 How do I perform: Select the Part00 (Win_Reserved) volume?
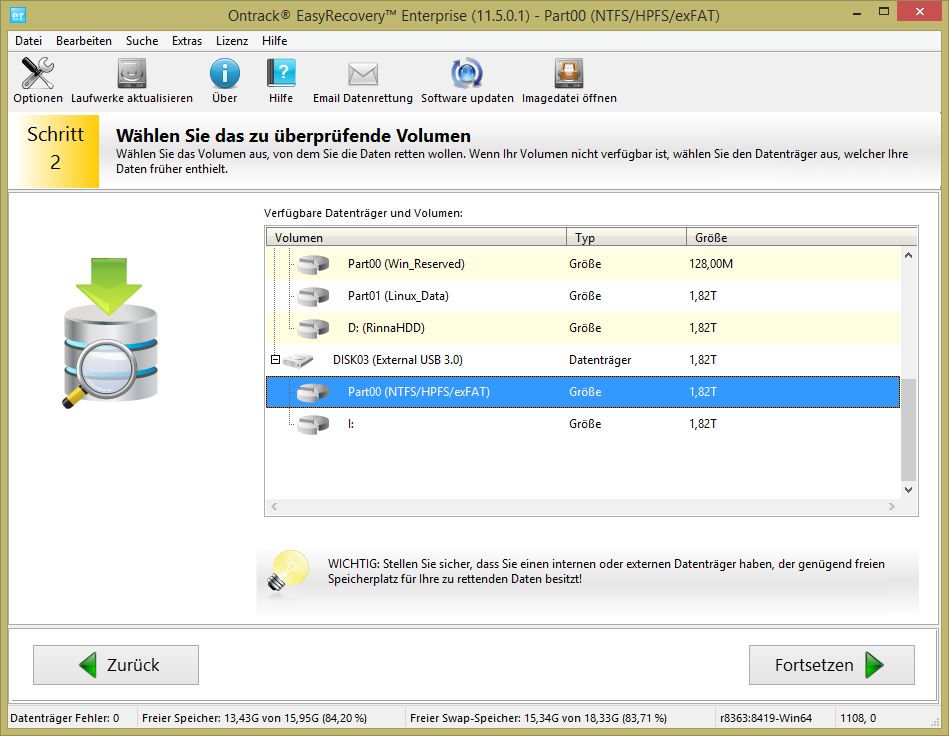(583, 264)
